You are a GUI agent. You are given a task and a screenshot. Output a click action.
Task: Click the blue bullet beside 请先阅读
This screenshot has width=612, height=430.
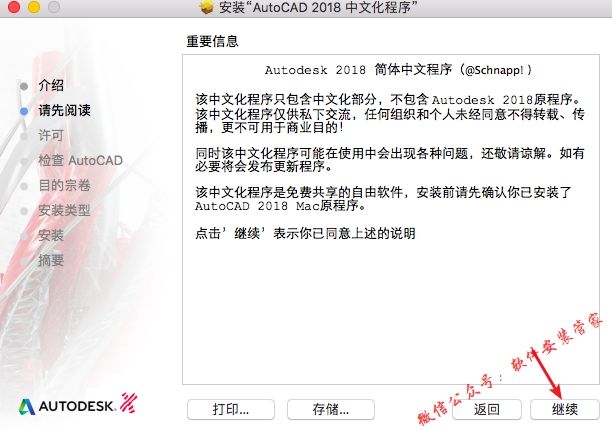[x=24, y=111]
